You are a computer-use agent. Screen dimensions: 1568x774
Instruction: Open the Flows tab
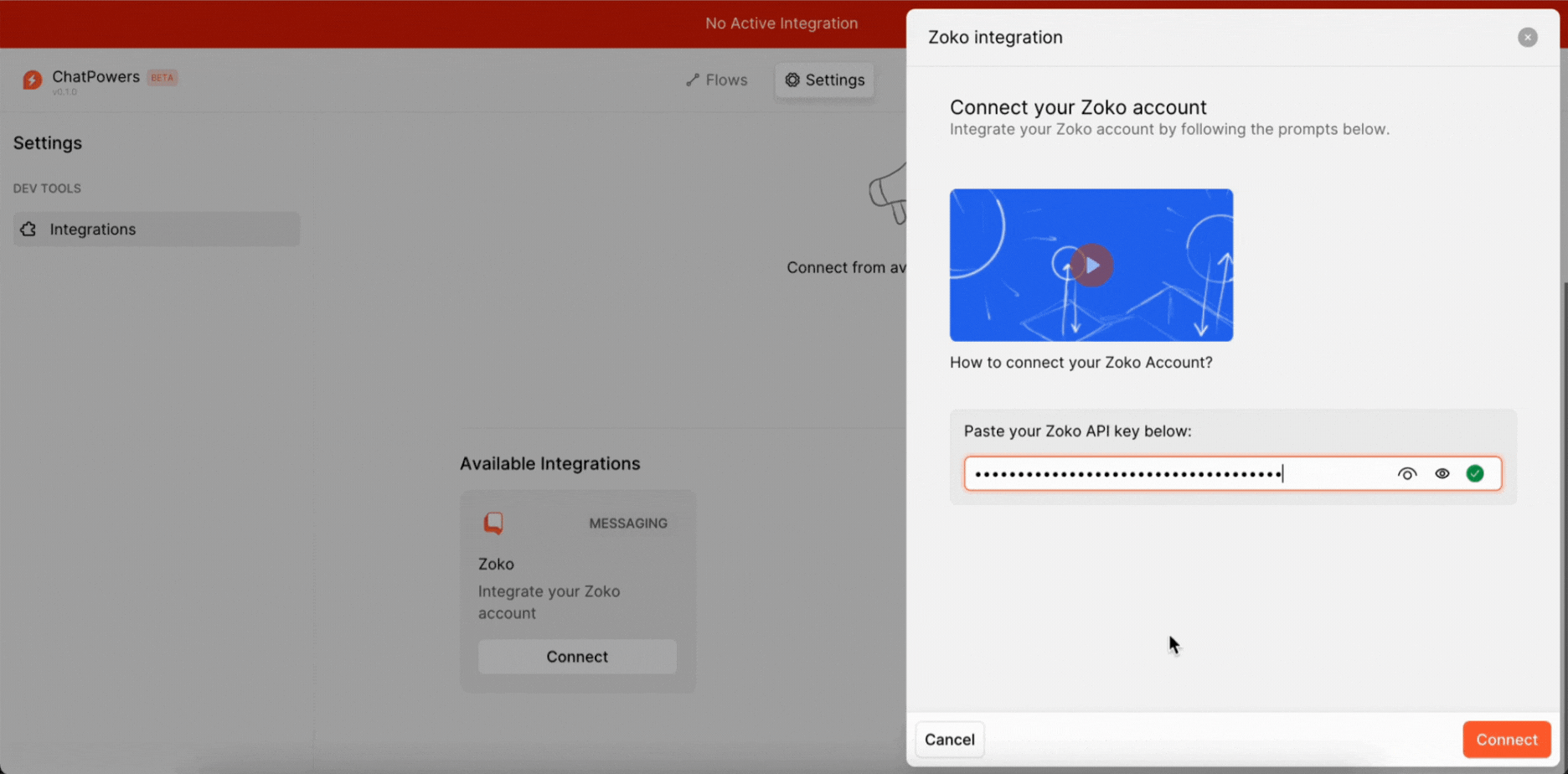pyautogui.click(x=716, y=80)
